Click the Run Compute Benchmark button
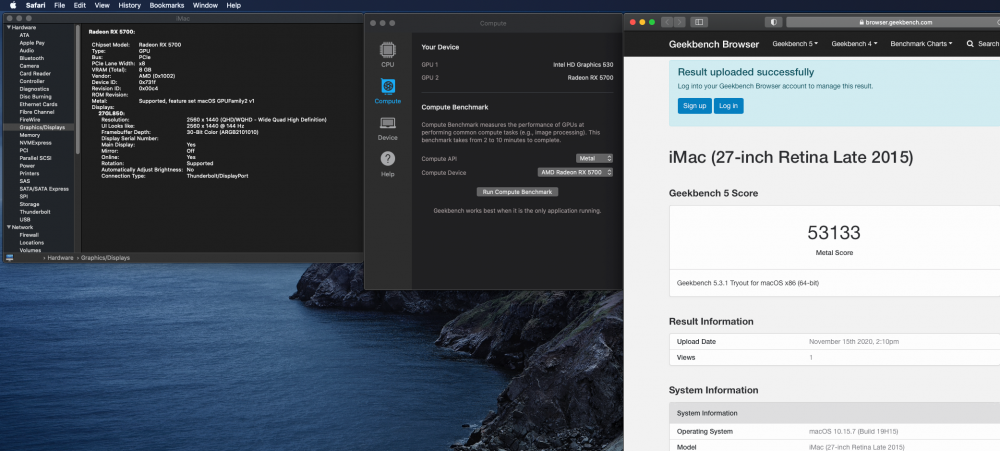The height and width of the screenshot is (451, 1000). 518,192
